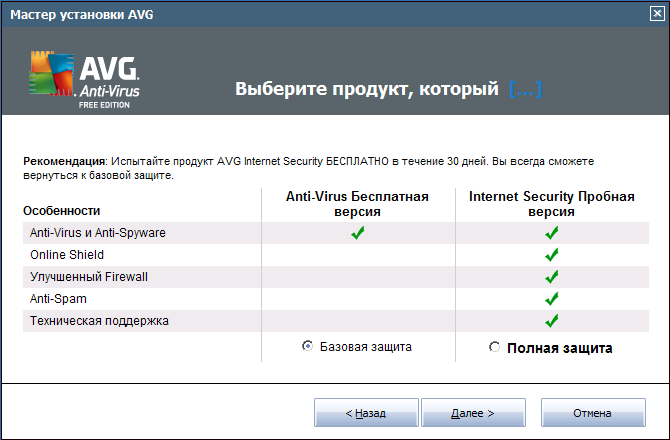Close the AVG installer window
This screenshot has height=440, width=670.
(x=657, y=12)
